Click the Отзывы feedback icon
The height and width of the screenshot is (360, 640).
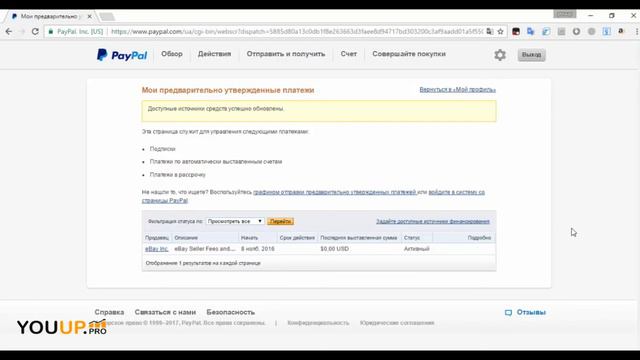(x=508, y=313)
